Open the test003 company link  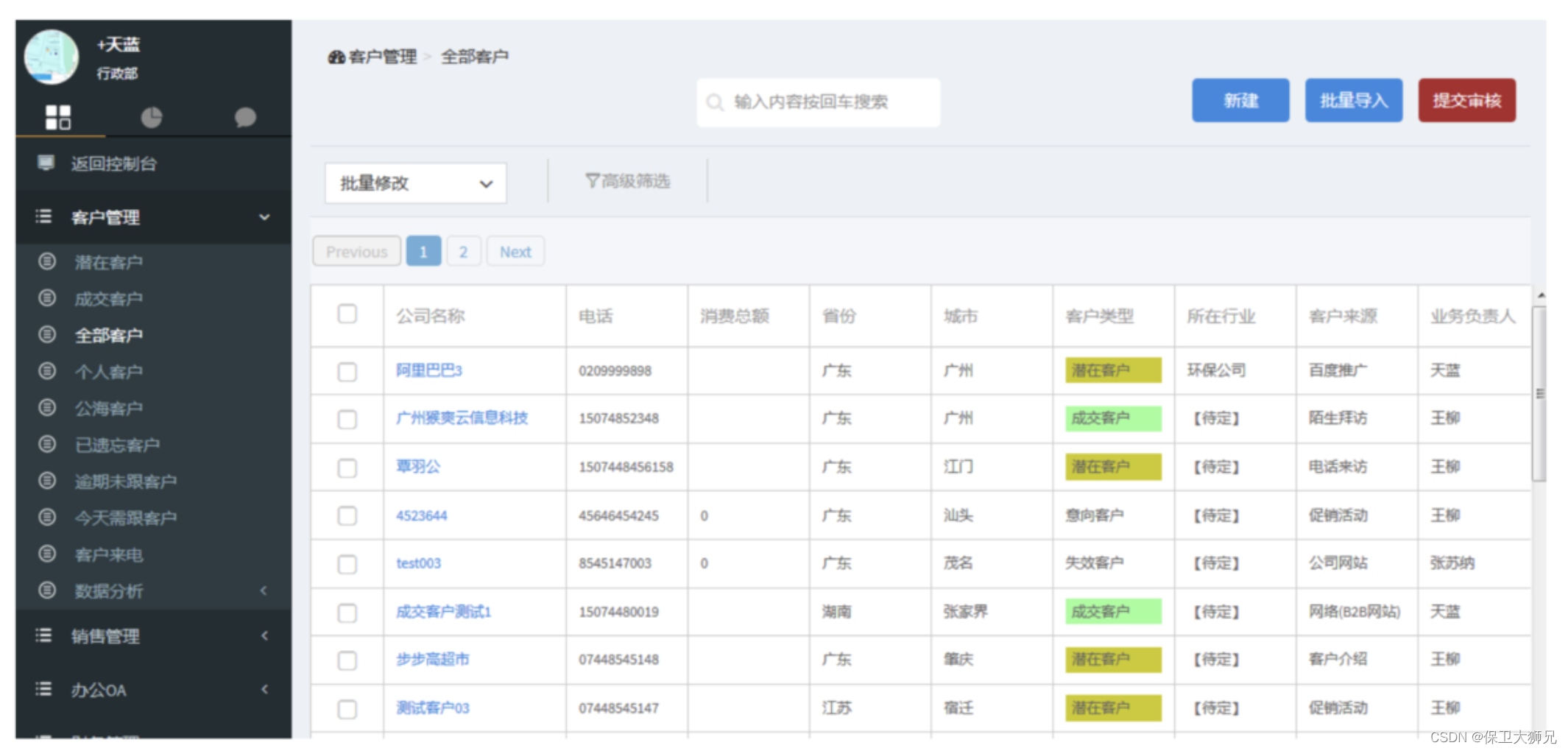pyautogui.click(x=419, y=563)
